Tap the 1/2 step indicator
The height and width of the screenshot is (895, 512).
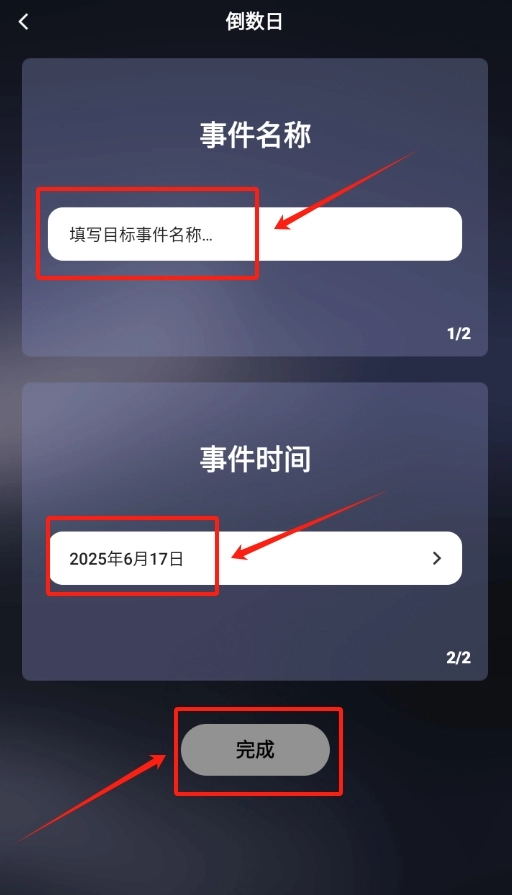click(458, 333)
